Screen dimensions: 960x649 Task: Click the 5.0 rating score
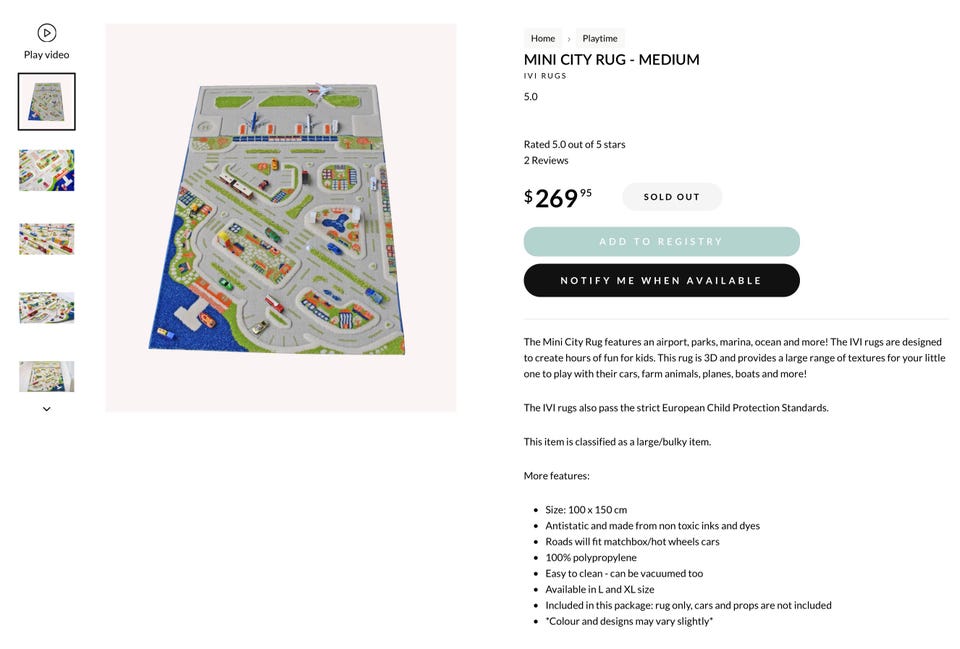[531, 97]
